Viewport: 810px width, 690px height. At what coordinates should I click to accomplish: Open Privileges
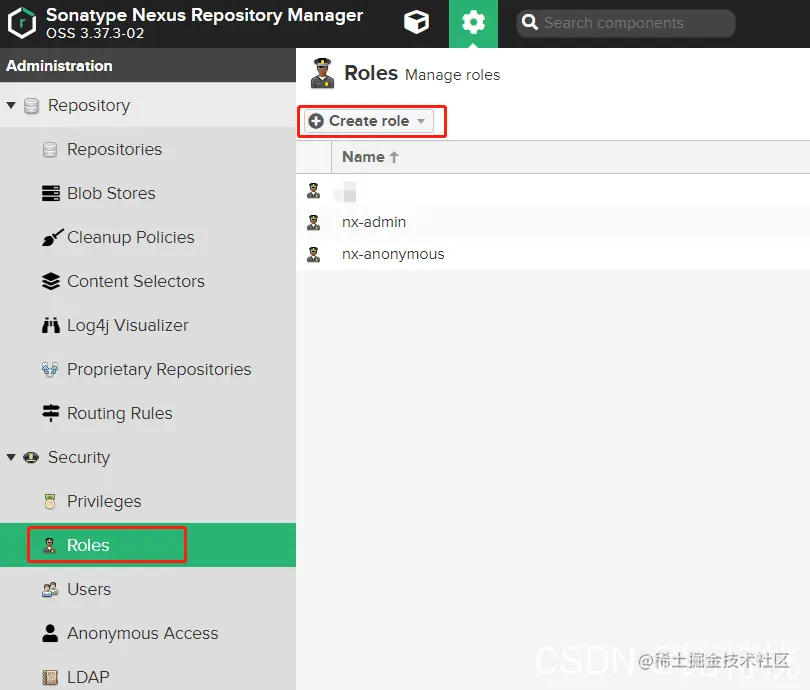(104, 501)
